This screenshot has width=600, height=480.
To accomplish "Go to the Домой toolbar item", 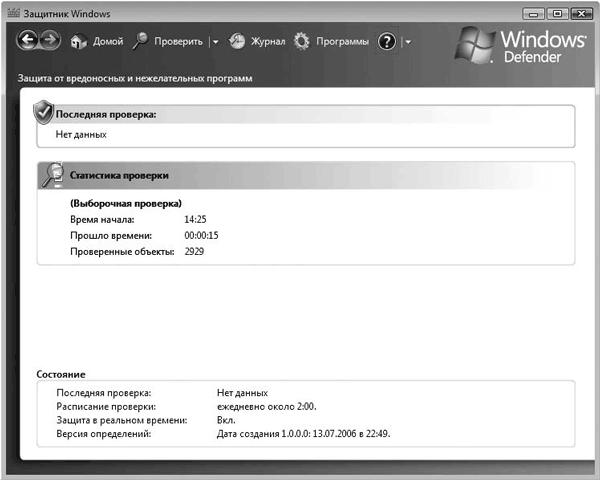I will click(x=107, y=42).
